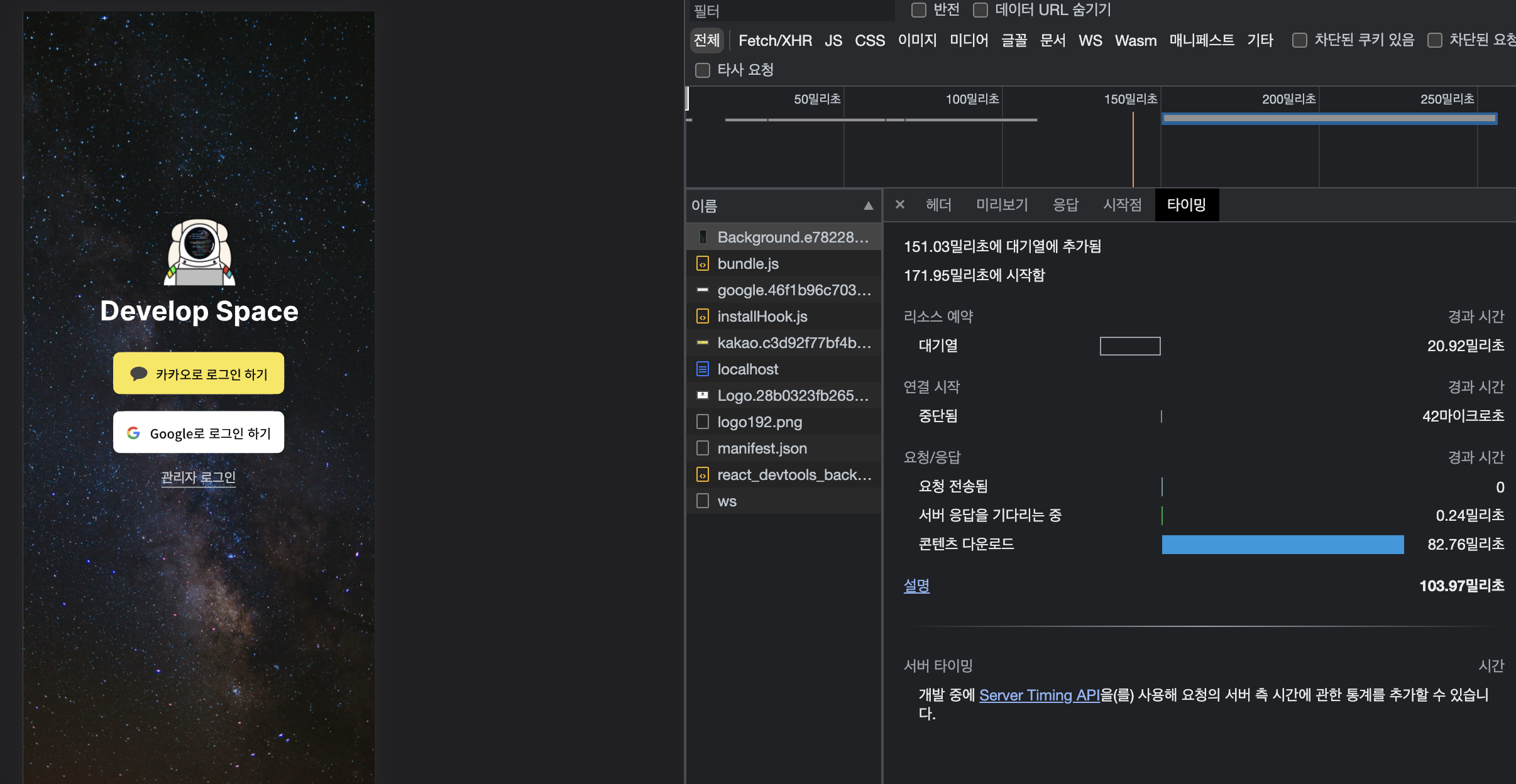Select the Fetch/XHR filter type

click(774, 41)
